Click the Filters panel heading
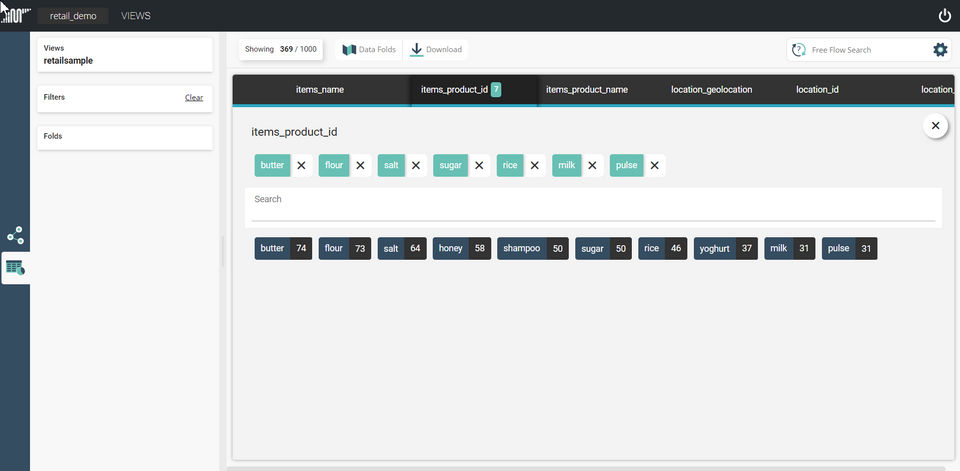Image resolution: width=960 pixels, height=471 pixels. click(x=54, y=97)
